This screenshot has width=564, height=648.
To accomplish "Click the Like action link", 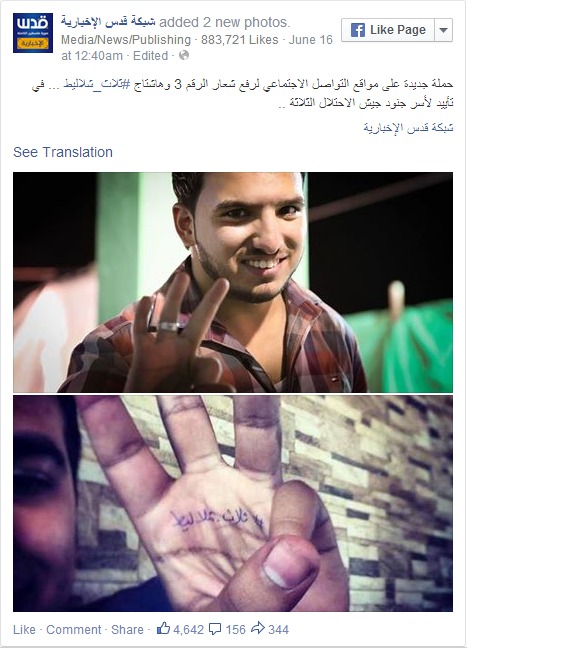I will point(24,629).
